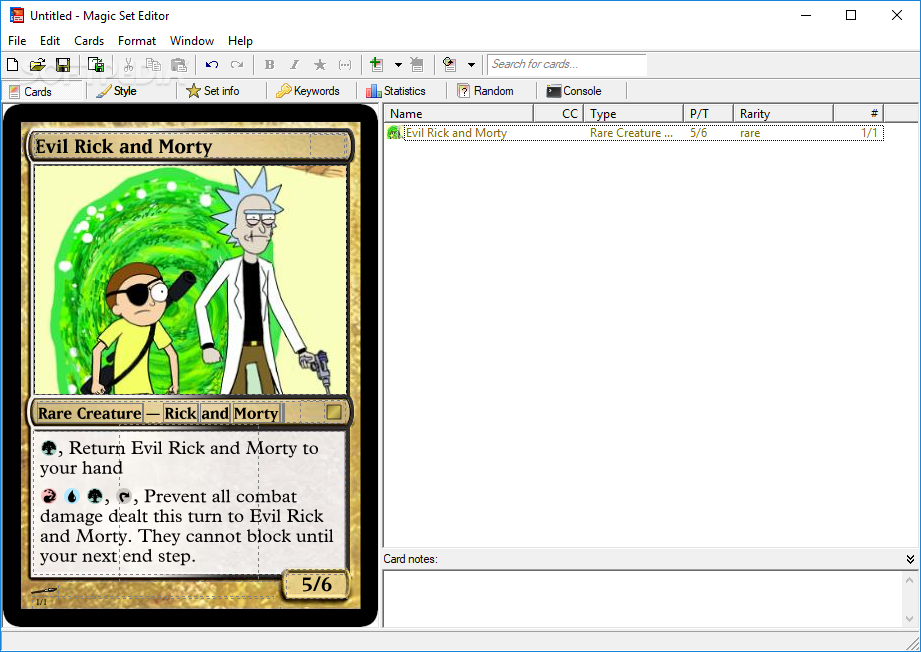Open the Help menu
The image size is (921, 652).
pyautogui.click(x=240, y=41)
